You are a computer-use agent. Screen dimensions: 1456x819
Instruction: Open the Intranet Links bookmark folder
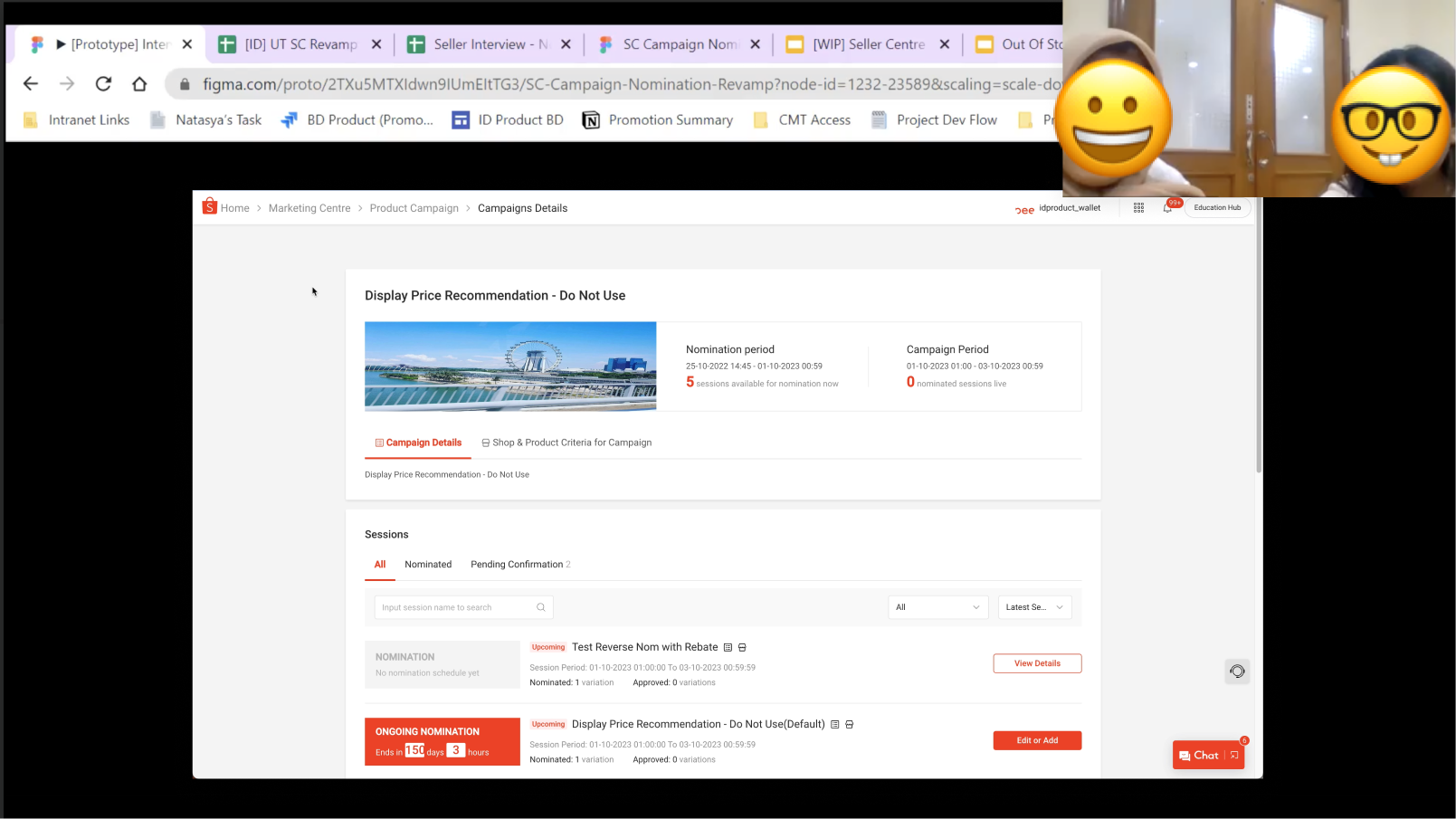[77, 119]
